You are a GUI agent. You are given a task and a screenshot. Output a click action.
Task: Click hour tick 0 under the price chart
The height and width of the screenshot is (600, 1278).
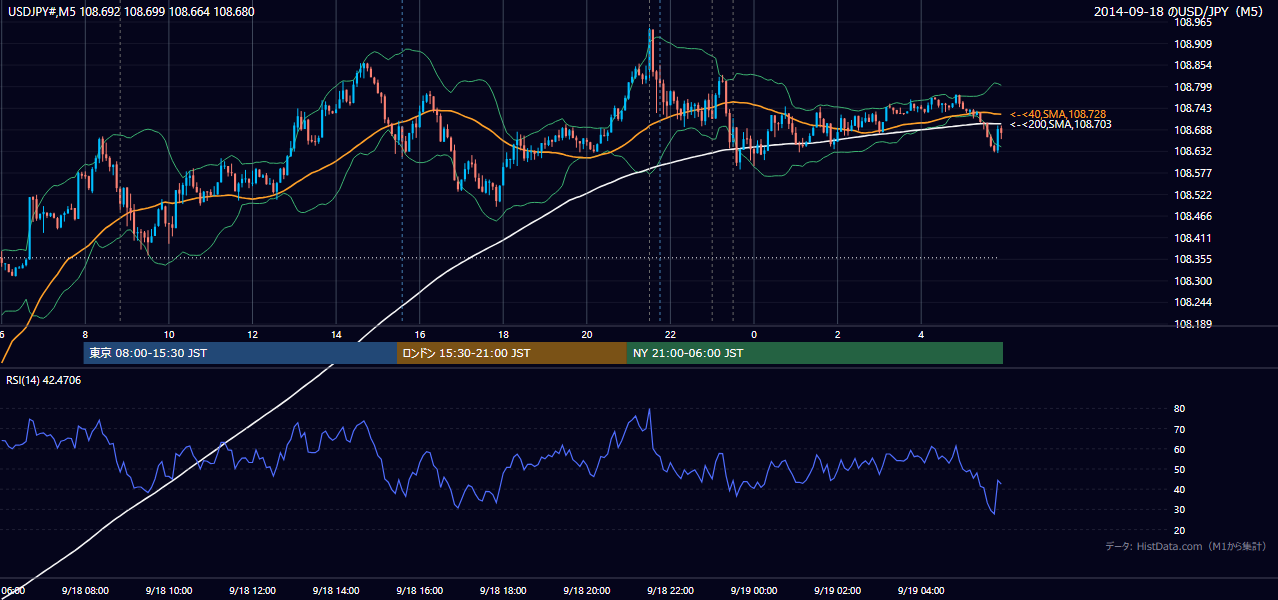coord(755,335)
